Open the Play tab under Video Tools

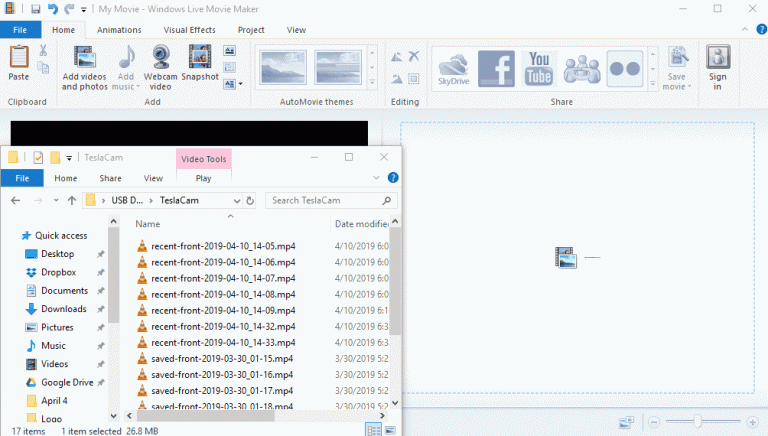point(203,178)
